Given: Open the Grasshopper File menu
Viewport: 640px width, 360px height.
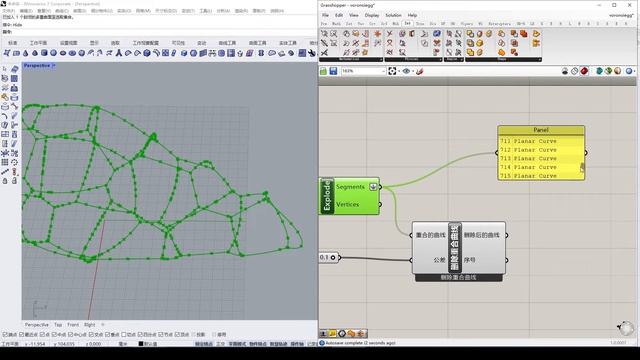Looking at the screenshot, I should pyautogui.click(x=325, y=15).
